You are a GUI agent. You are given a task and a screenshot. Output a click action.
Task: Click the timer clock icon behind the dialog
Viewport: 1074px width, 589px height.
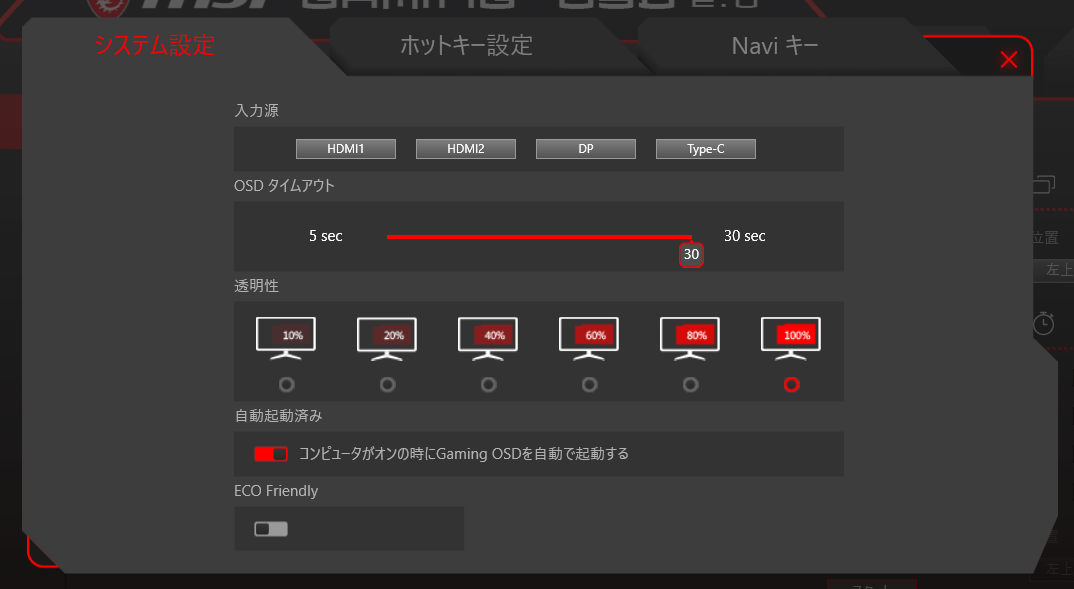point(1043,323)
